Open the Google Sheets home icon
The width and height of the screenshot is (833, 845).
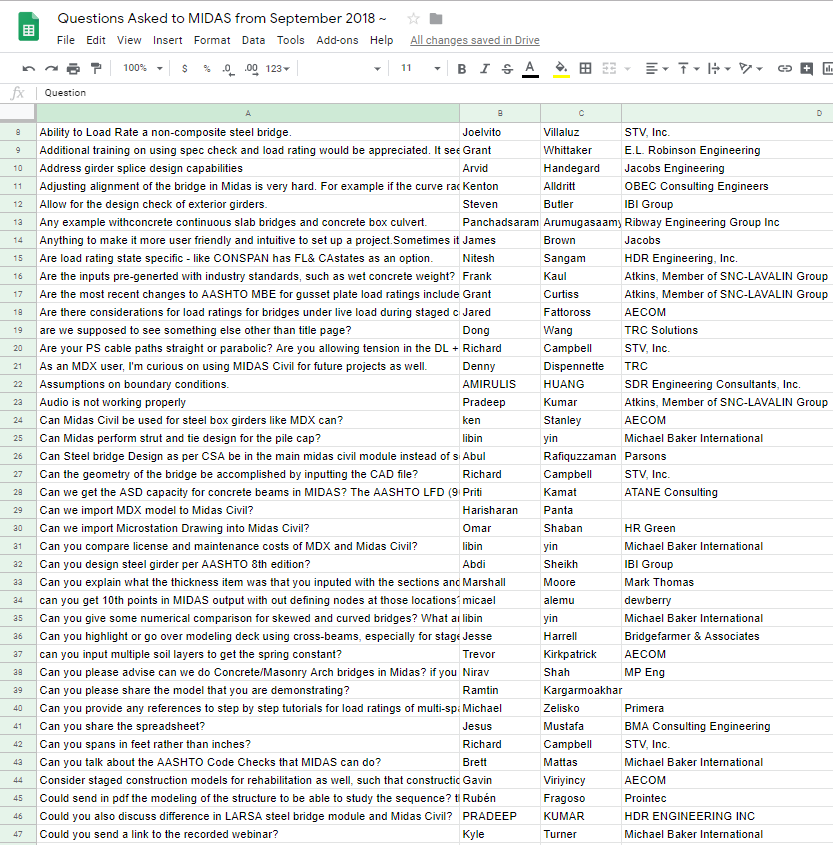tap(29, 27)
